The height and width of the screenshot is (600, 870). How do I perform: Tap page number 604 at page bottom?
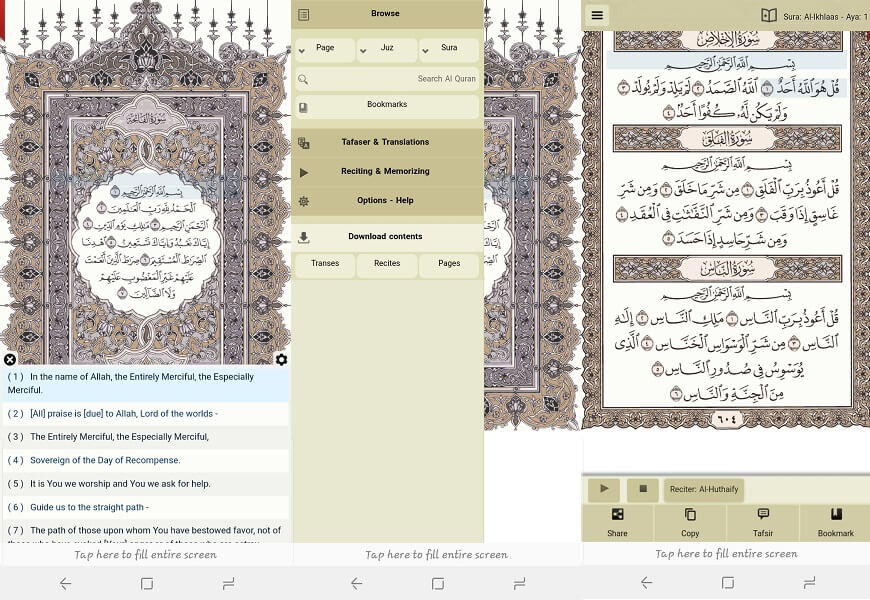pos(727,420)
